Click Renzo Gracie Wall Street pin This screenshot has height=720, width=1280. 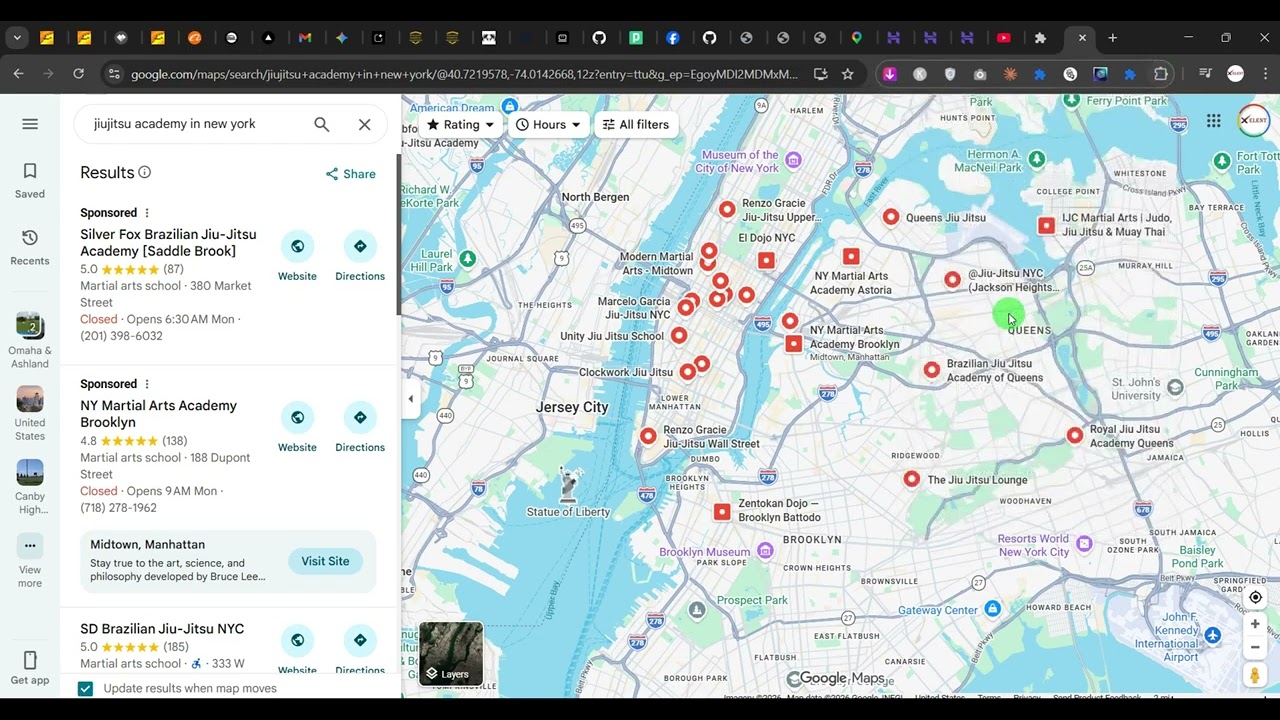click(x=648, y=436)
